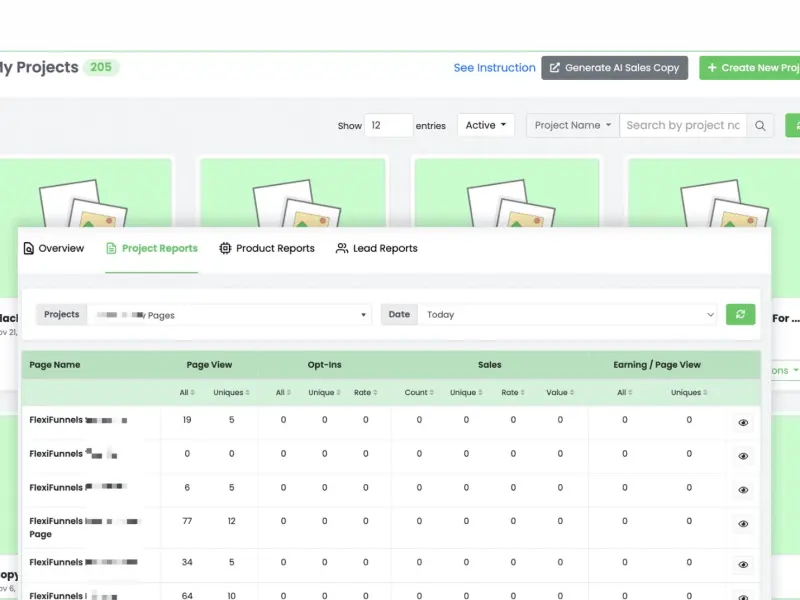The image size is (800, 600).
Task: Sort Earning Uniques column arrows
Action: [x=705, y=392]
